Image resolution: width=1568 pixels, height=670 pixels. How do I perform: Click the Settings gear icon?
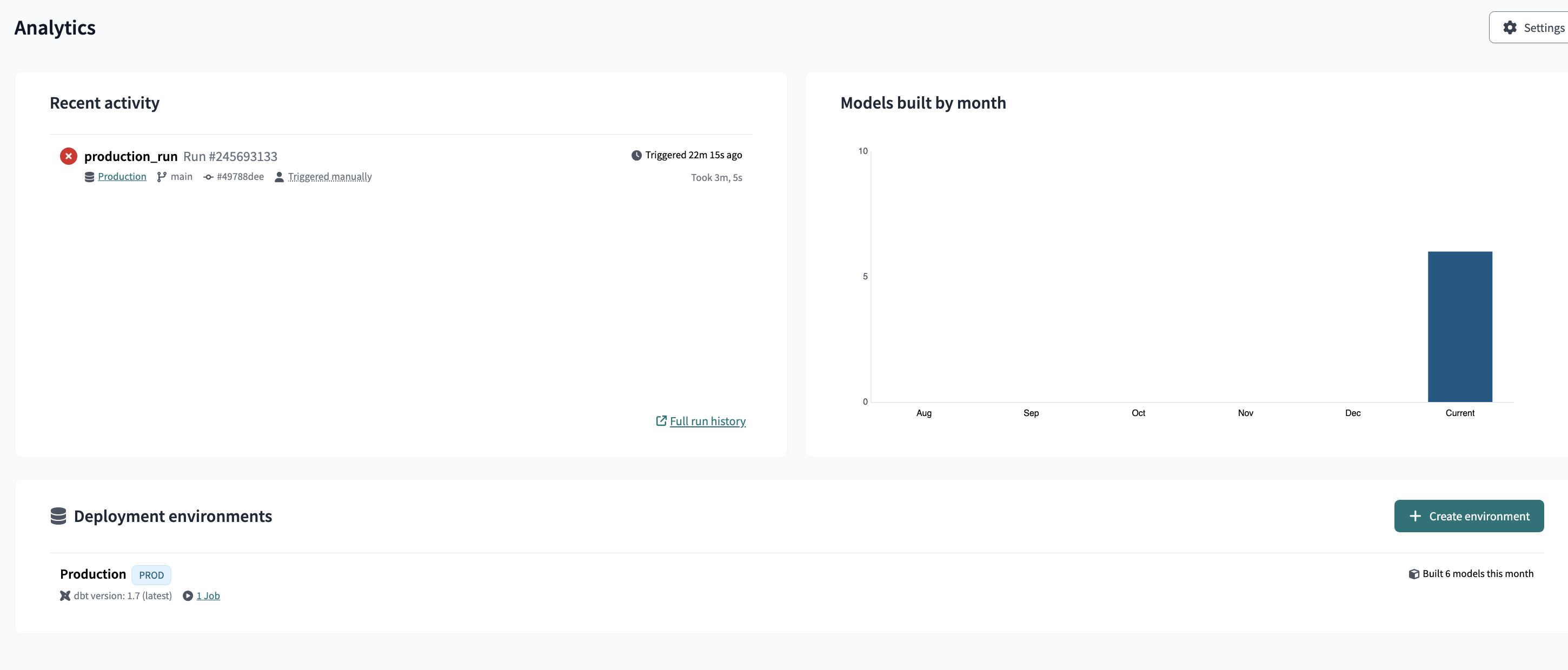1510,28
